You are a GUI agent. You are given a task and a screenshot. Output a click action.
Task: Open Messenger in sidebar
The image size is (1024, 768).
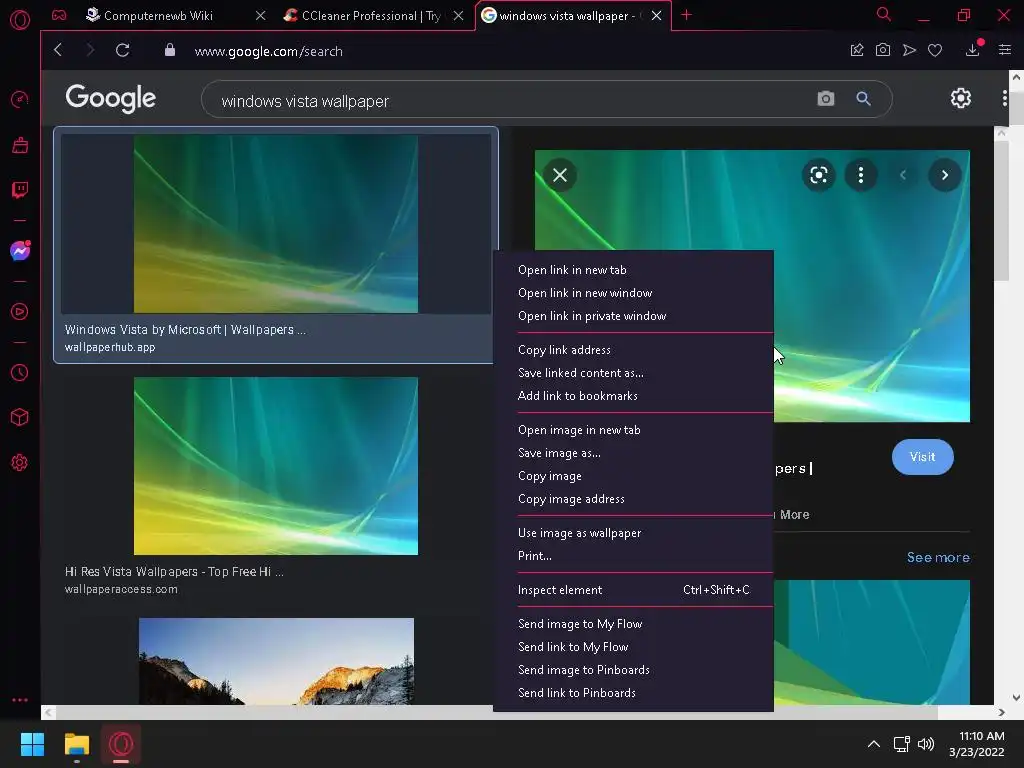20,251
